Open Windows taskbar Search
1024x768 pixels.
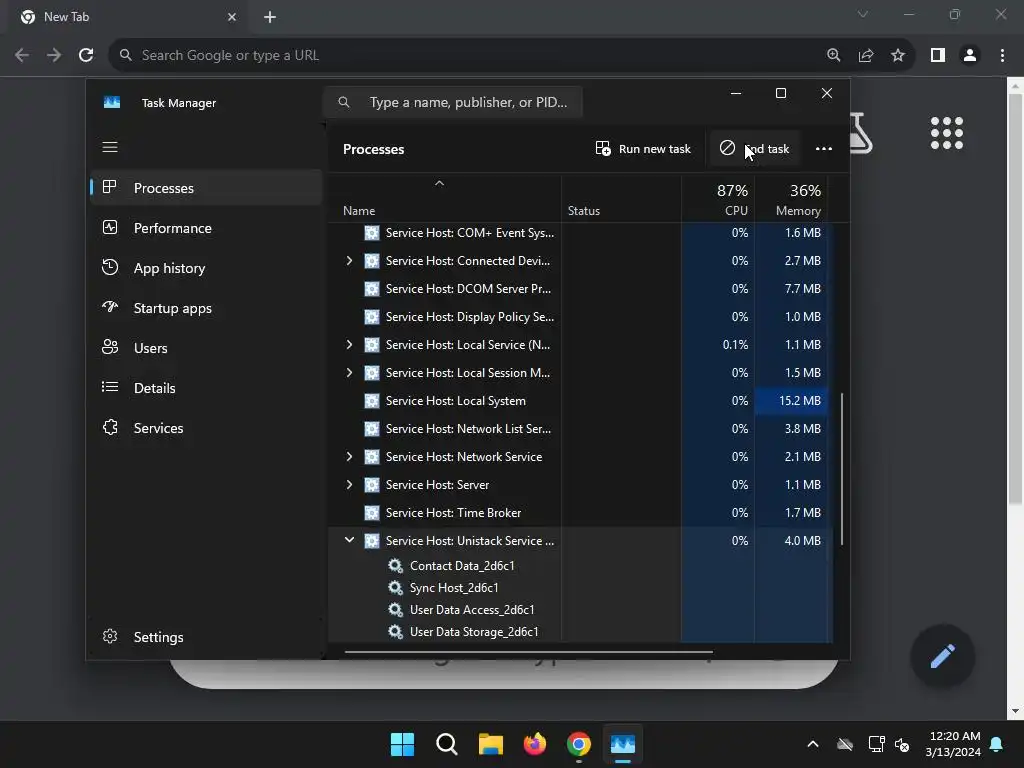(447, 744)
